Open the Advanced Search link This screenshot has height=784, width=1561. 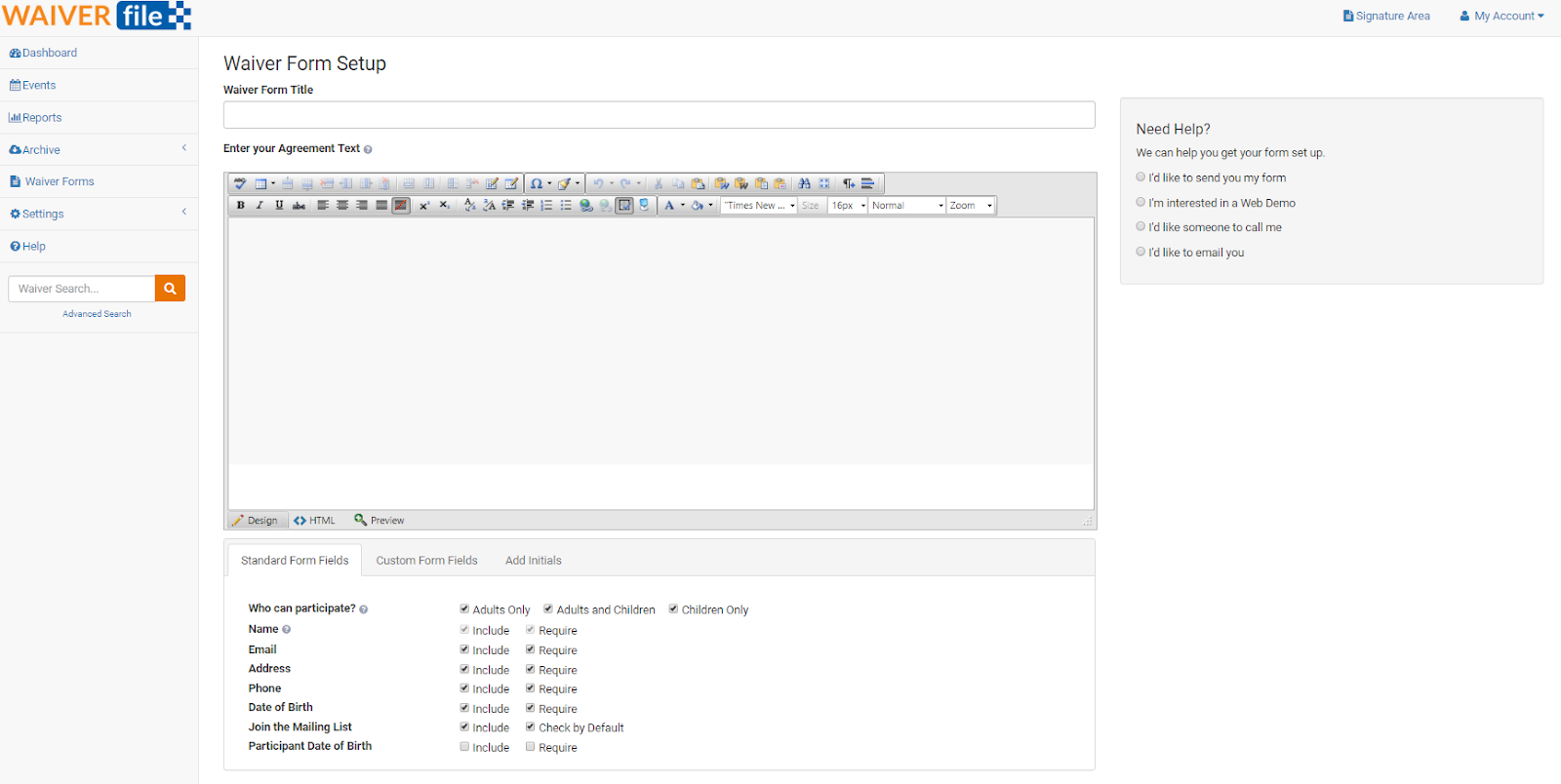pos(97,314)
